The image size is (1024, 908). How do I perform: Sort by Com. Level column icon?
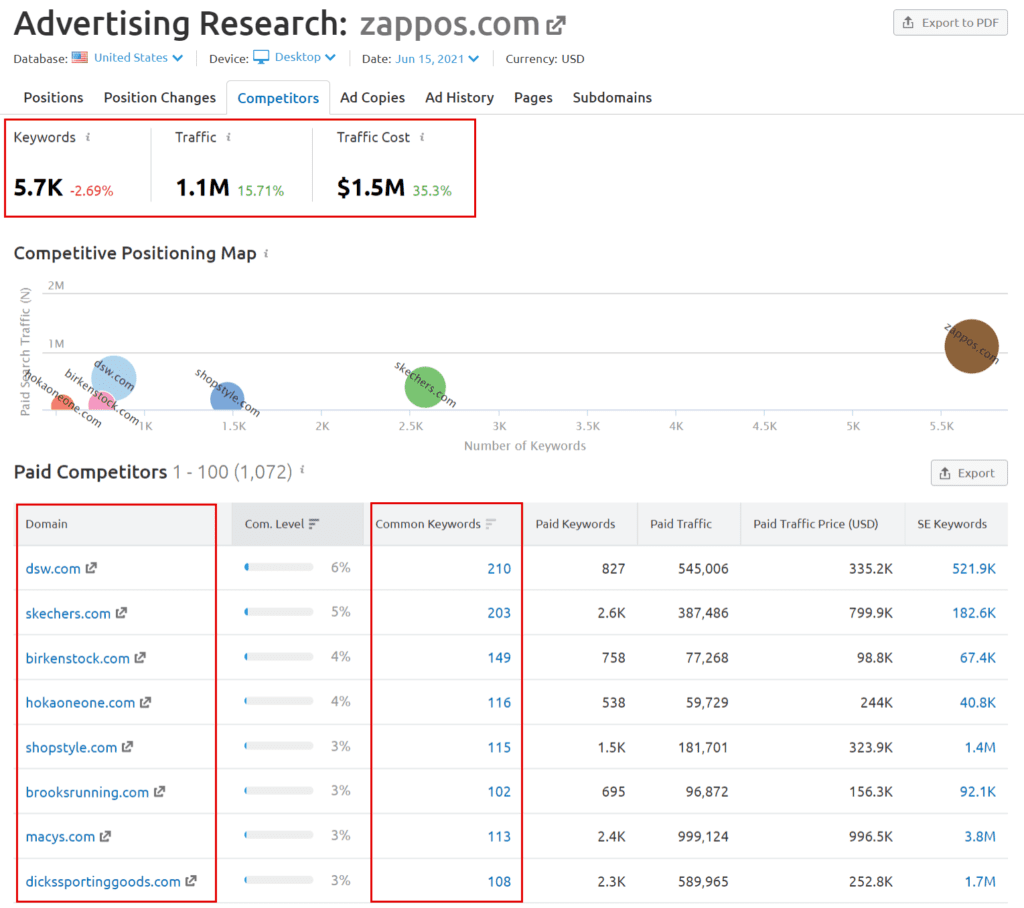coord(314,524)
